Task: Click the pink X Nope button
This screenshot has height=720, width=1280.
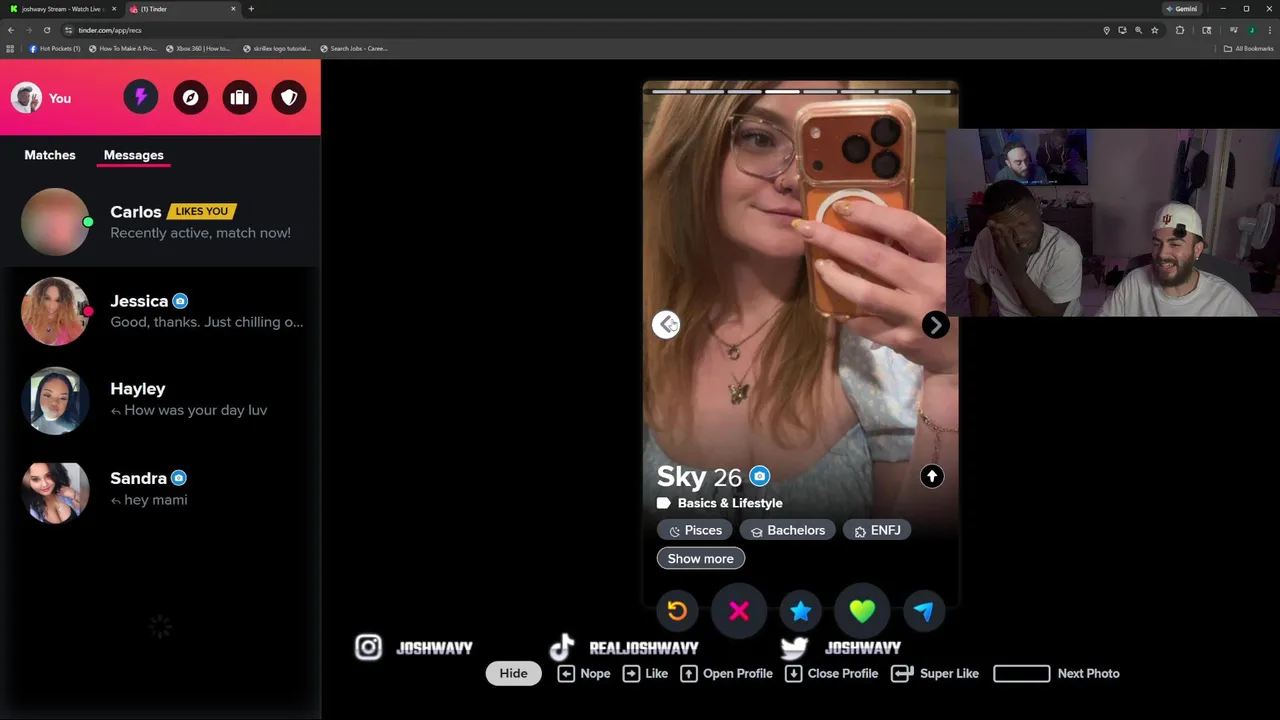Action: coord(739,611)
